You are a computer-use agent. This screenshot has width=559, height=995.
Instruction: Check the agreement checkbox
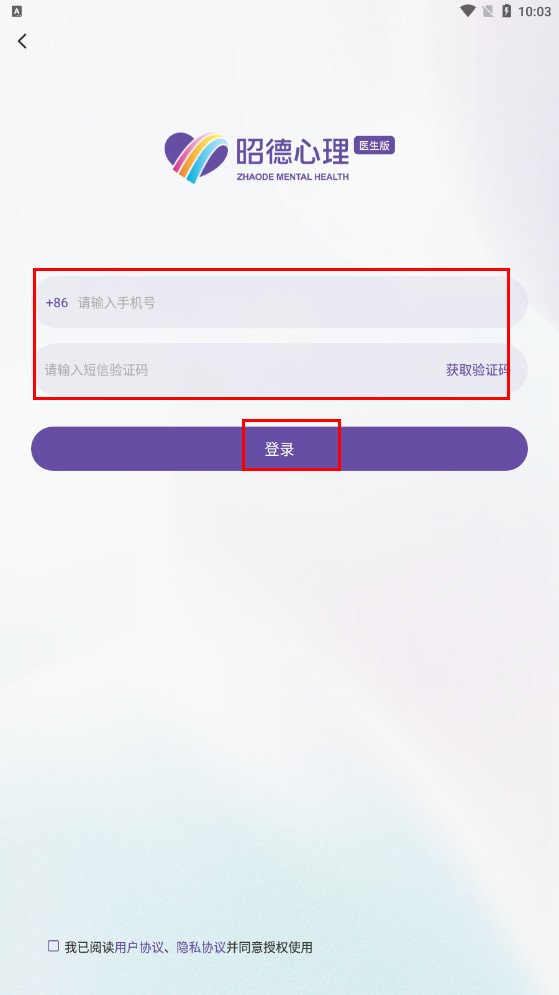[x=54, y=946]
